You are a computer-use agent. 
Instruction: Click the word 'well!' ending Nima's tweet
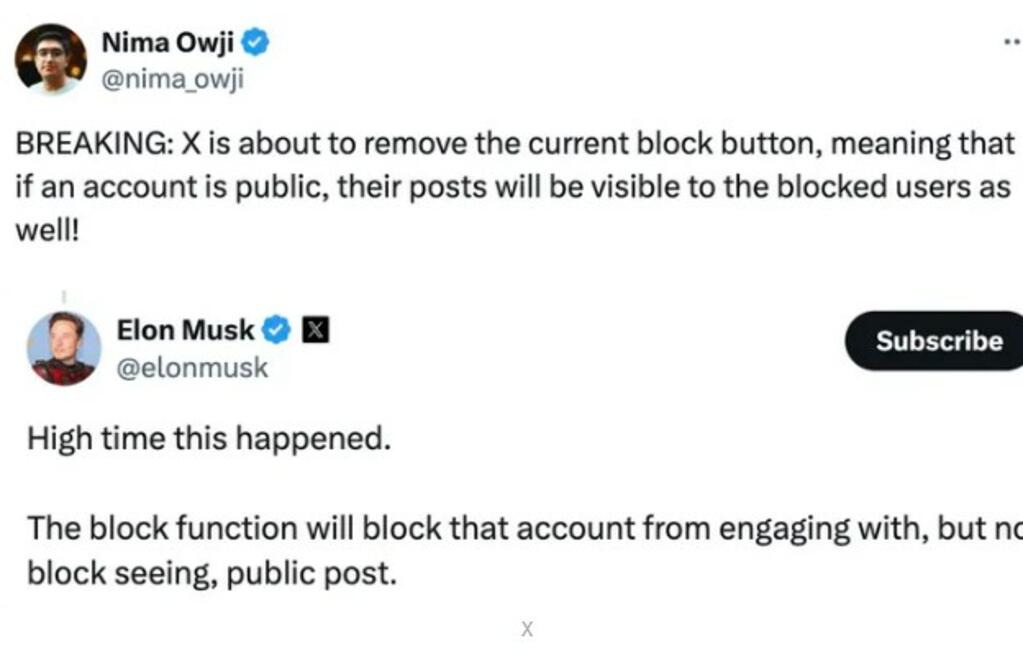[47, 231]
